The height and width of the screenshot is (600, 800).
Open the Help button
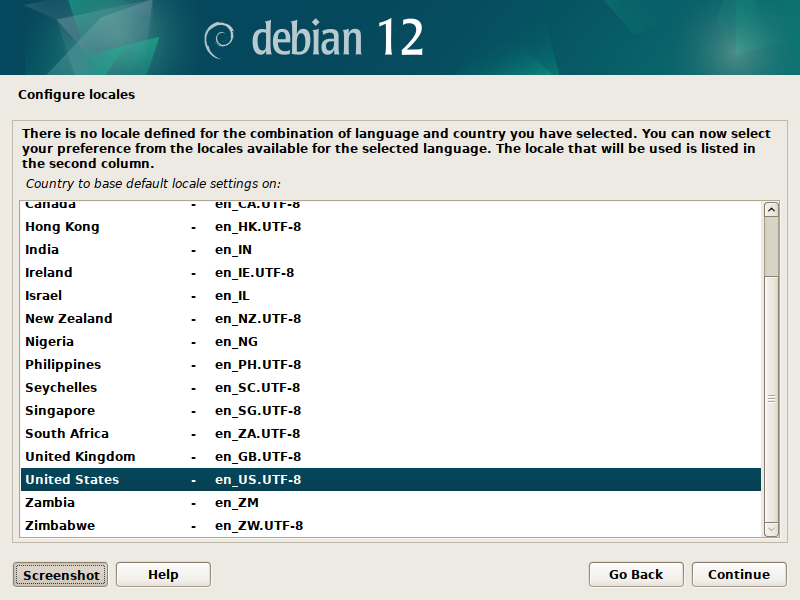(x=163, y=574)
